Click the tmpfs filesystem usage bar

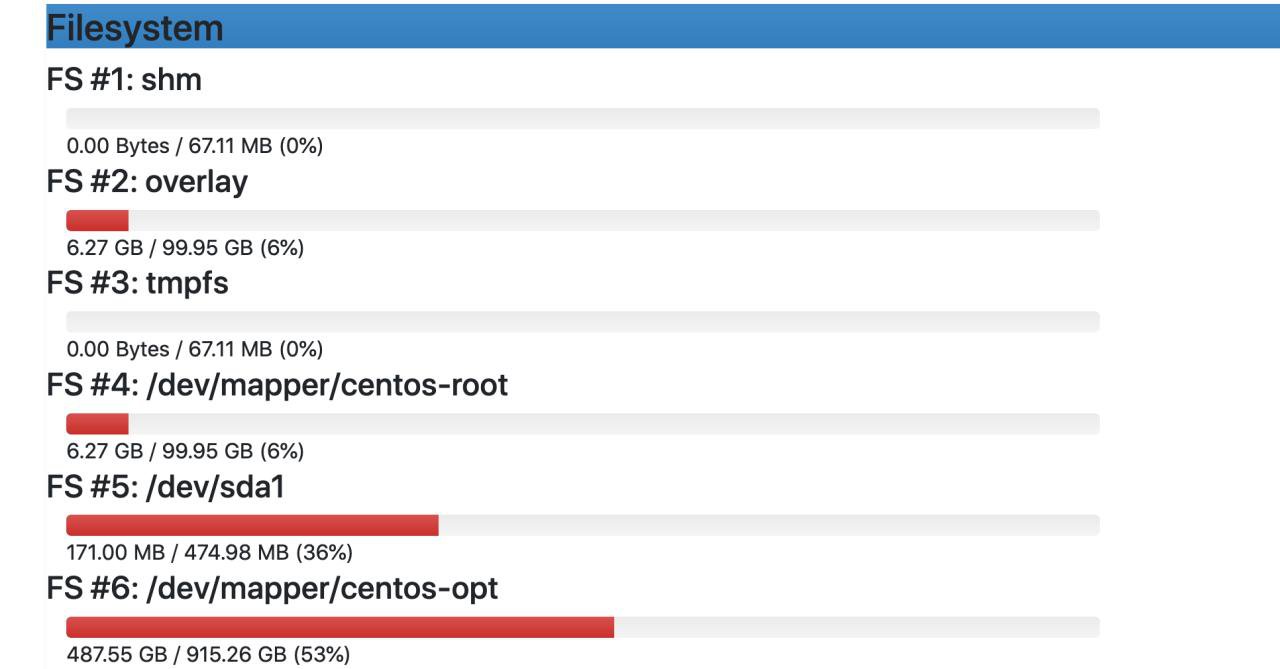tap(582, 322)
